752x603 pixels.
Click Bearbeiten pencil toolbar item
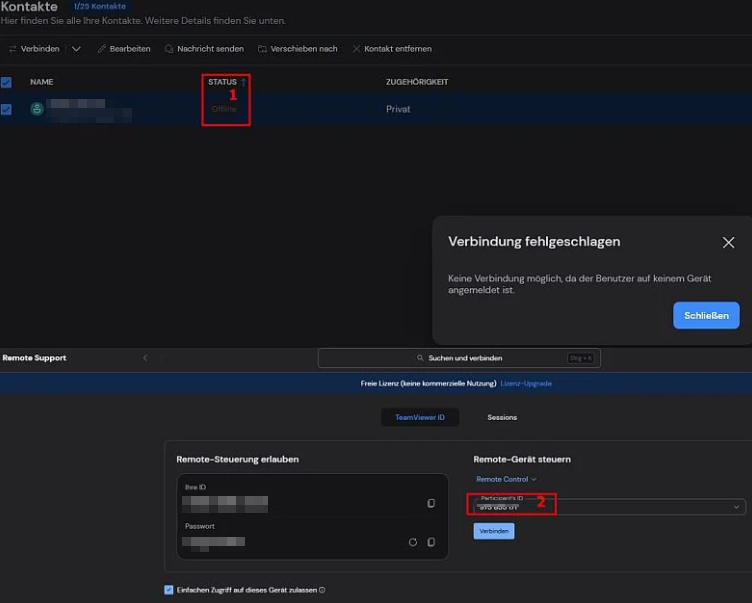click(x=124, y=49)
